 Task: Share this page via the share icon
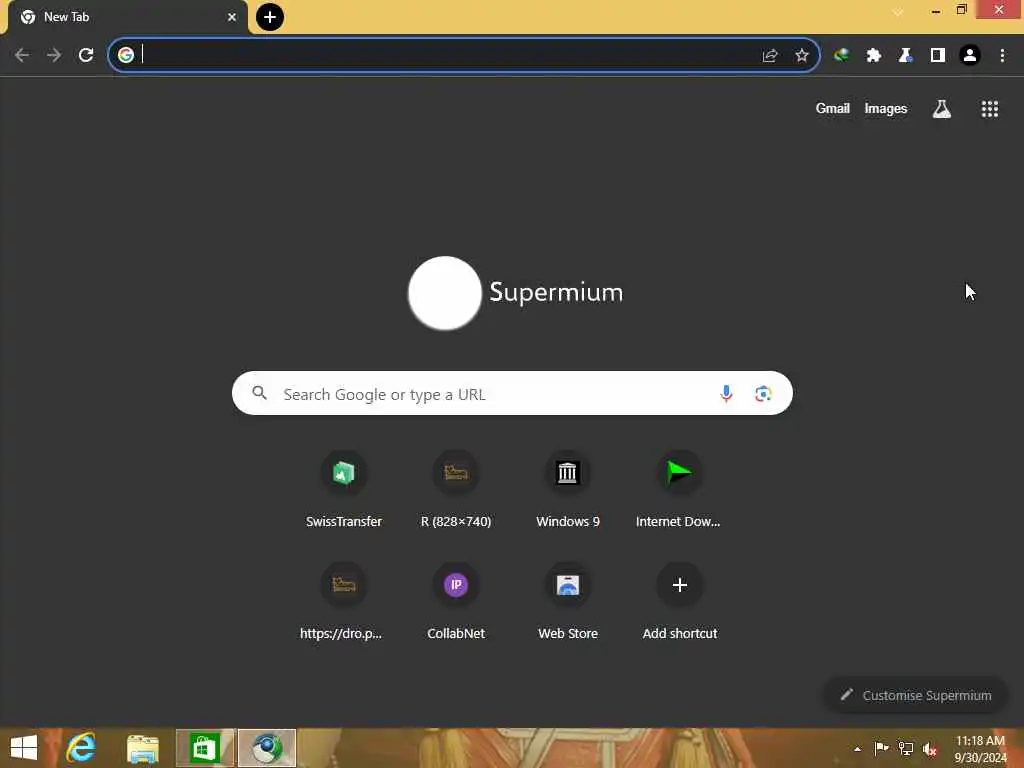770,56
